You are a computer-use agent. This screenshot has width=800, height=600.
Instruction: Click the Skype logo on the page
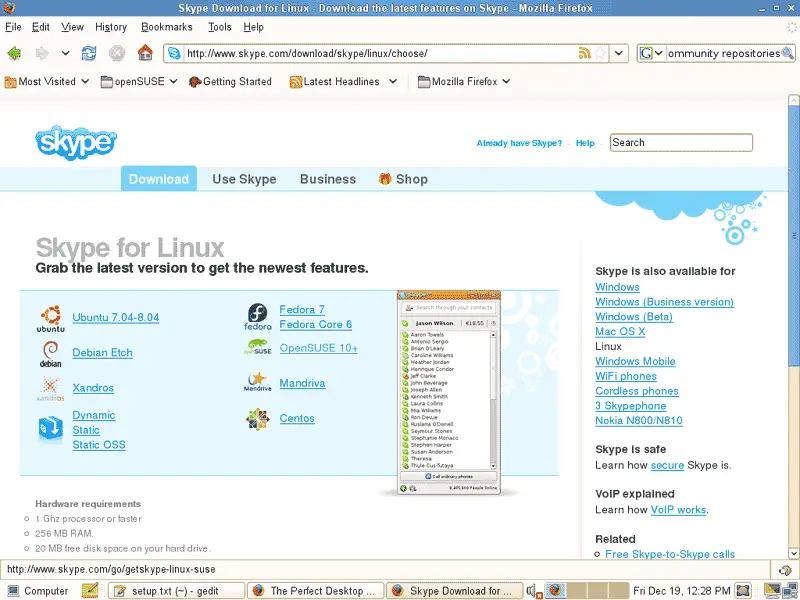click(76, 142)
